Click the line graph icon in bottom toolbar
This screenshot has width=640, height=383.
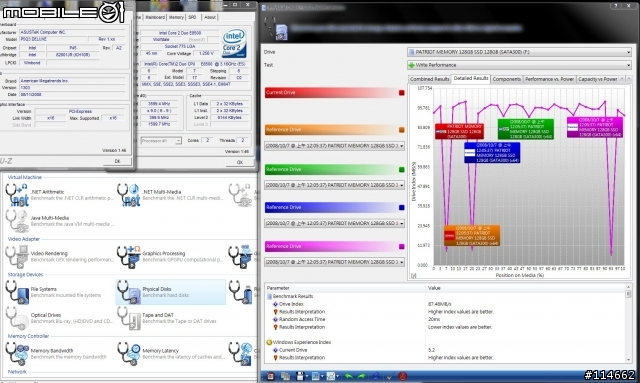point(331,376)
